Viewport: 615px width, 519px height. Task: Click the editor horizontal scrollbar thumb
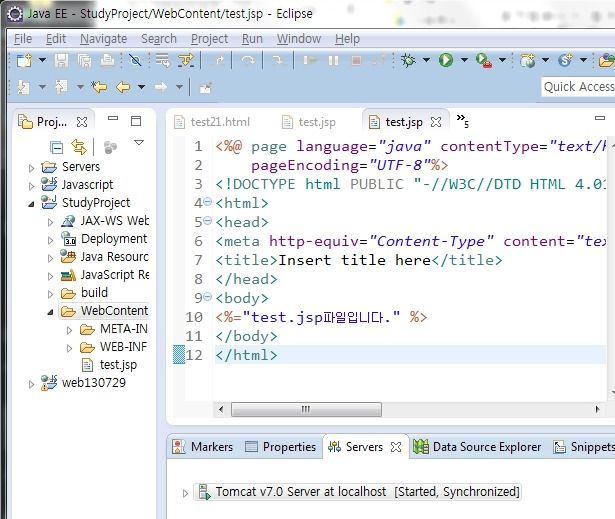pyautogui.click(x=306, y=410)
